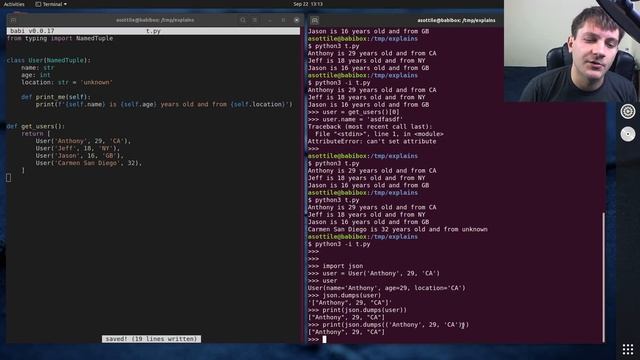The height and width of the screenshot is (360, 640).
Task: Click the webcam video overlay
Action: pos(571,51)
